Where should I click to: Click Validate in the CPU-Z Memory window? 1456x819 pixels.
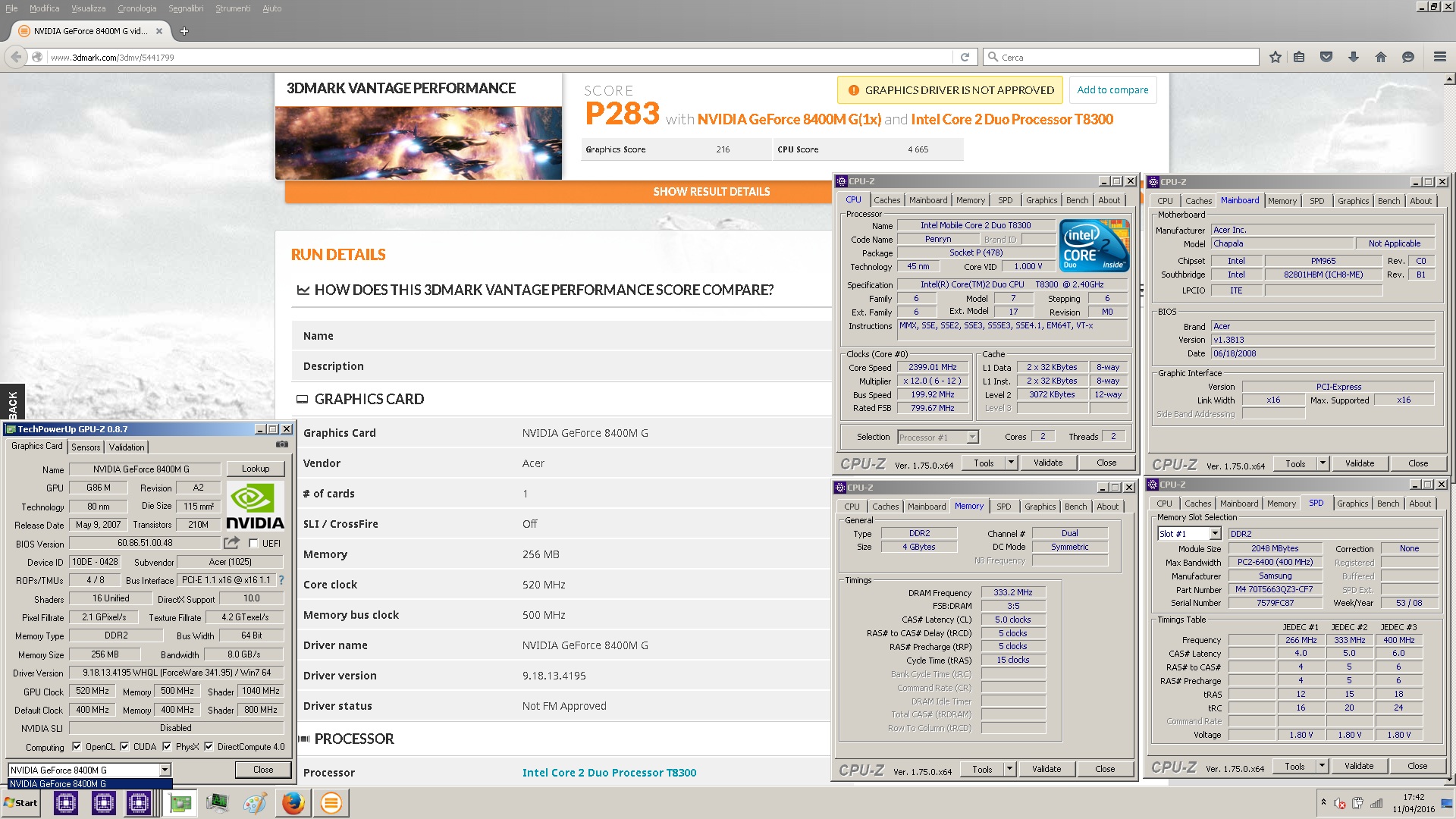click(1046, 769)
